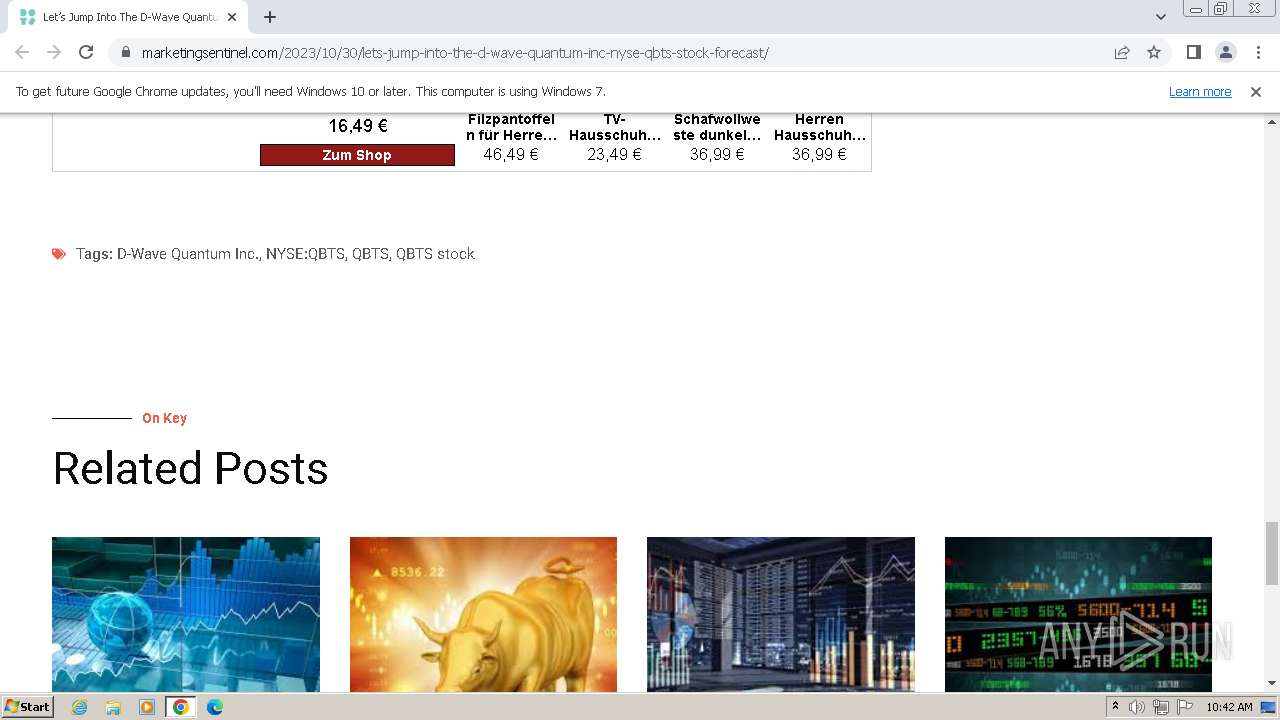Follow the QBTS tag link
The image size is (1280, 720).
click(x=370, y=254)
